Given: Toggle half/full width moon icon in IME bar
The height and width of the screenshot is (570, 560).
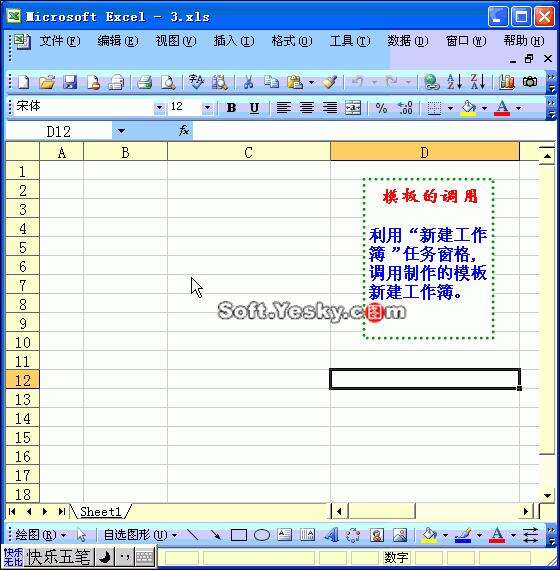Looking at the screenshot, I should point(105,557).
